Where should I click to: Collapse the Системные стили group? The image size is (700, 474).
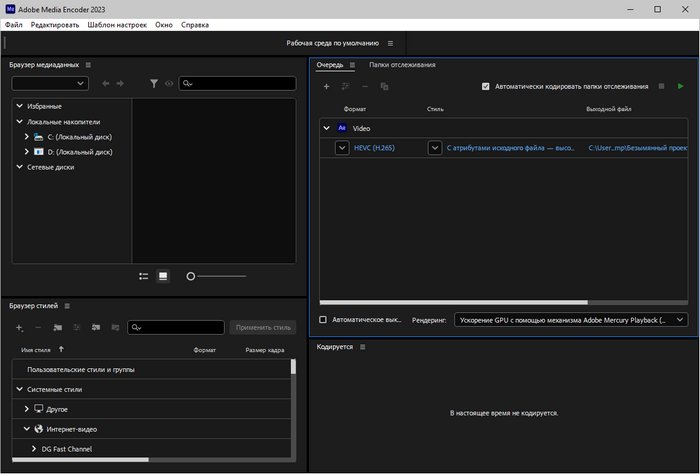tap(19, 389)
